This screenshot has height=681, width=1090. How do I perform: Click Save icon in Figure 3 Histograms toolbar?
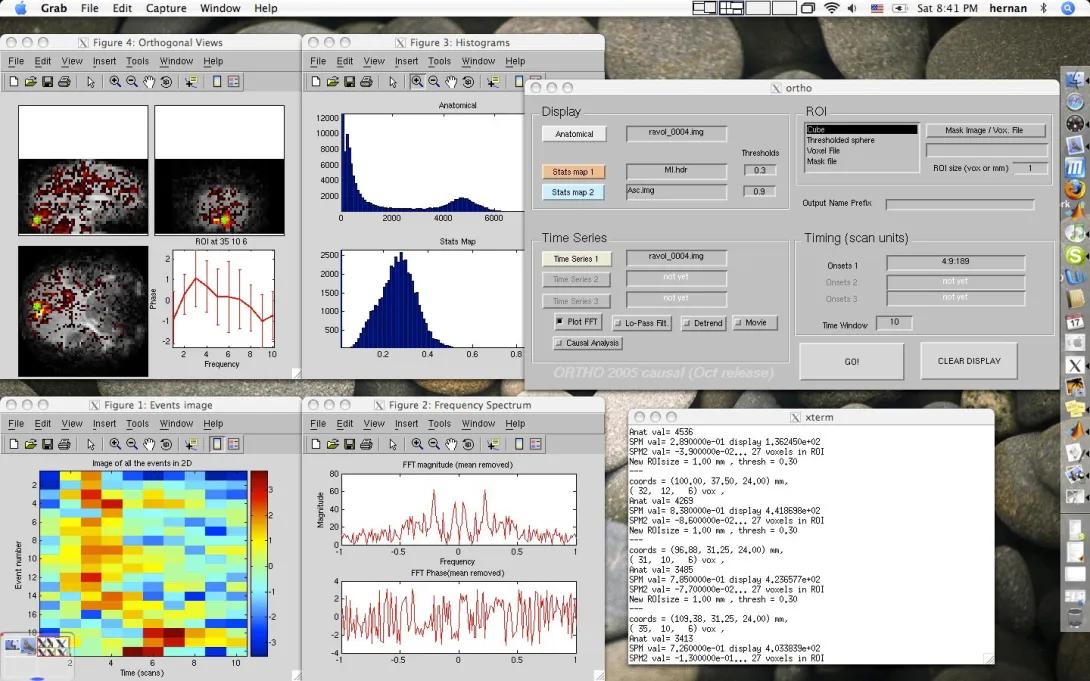pos(350,82)
